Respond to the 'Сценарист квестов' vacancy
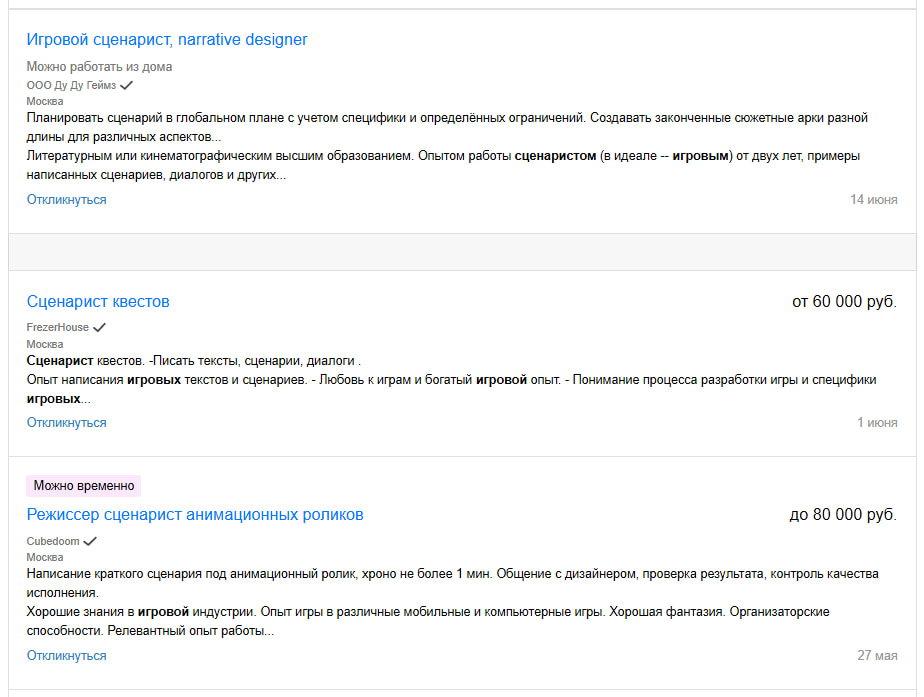 [x=66, y=423]
